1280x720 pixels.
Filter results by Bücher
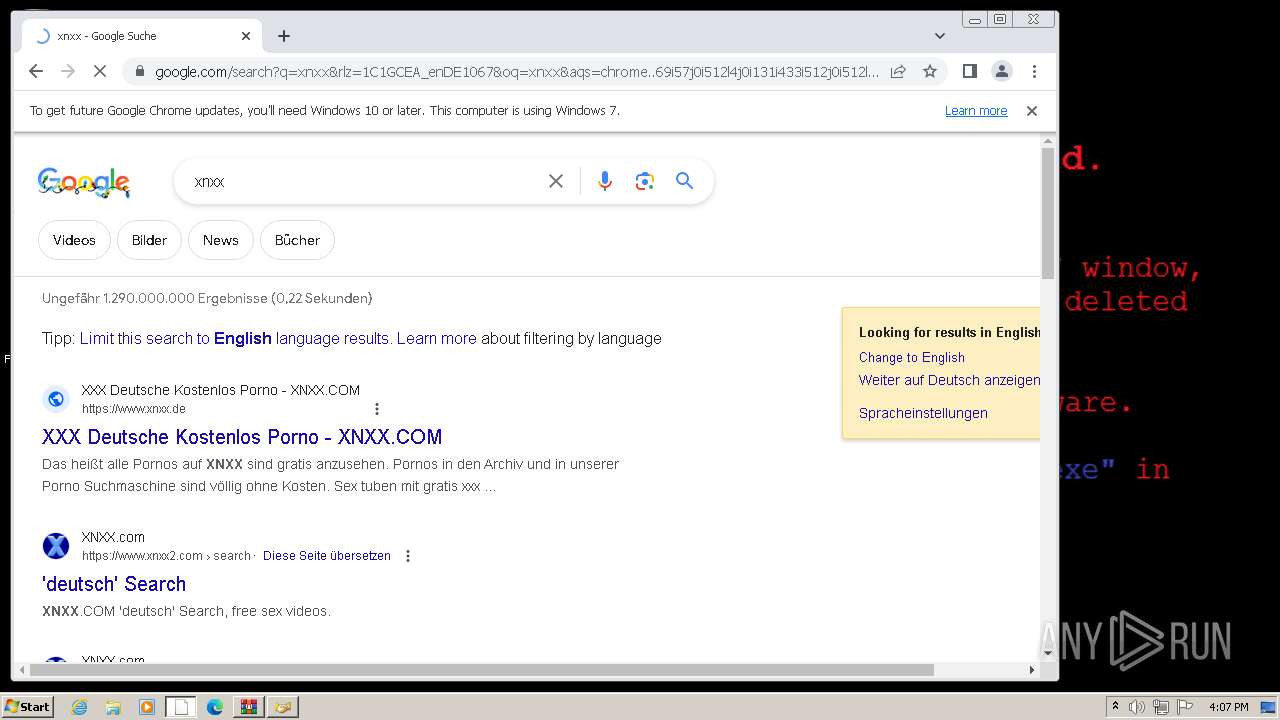click(297, 240)
